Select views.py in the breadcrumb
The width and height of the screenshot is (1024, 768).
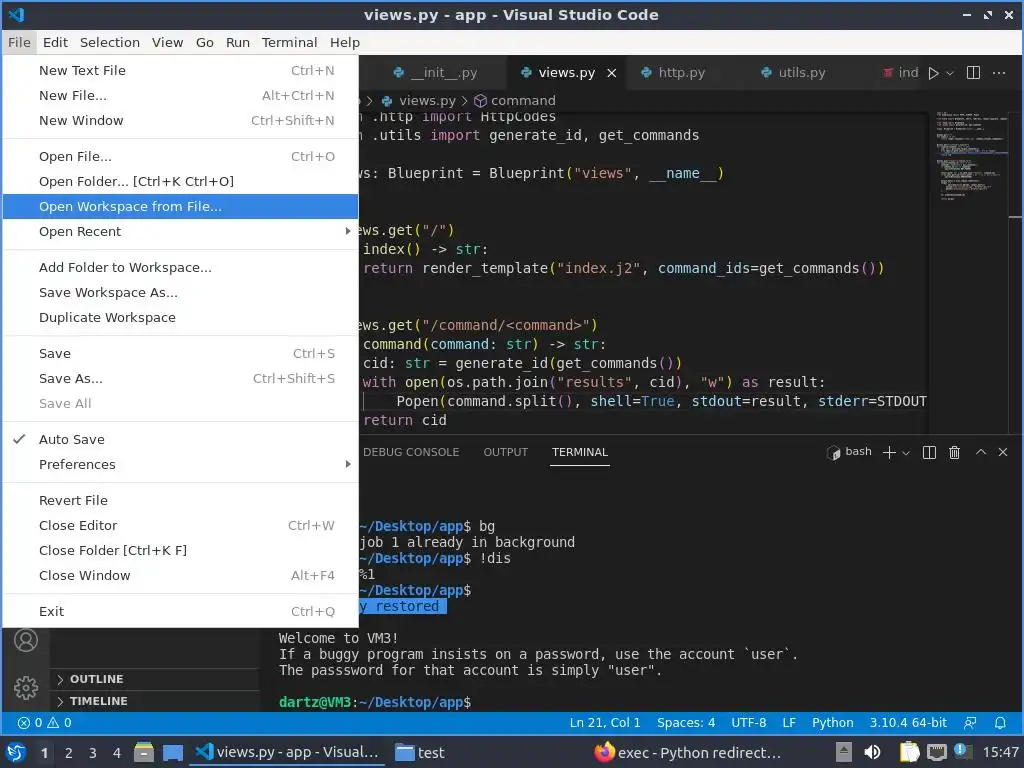point(419,101)
